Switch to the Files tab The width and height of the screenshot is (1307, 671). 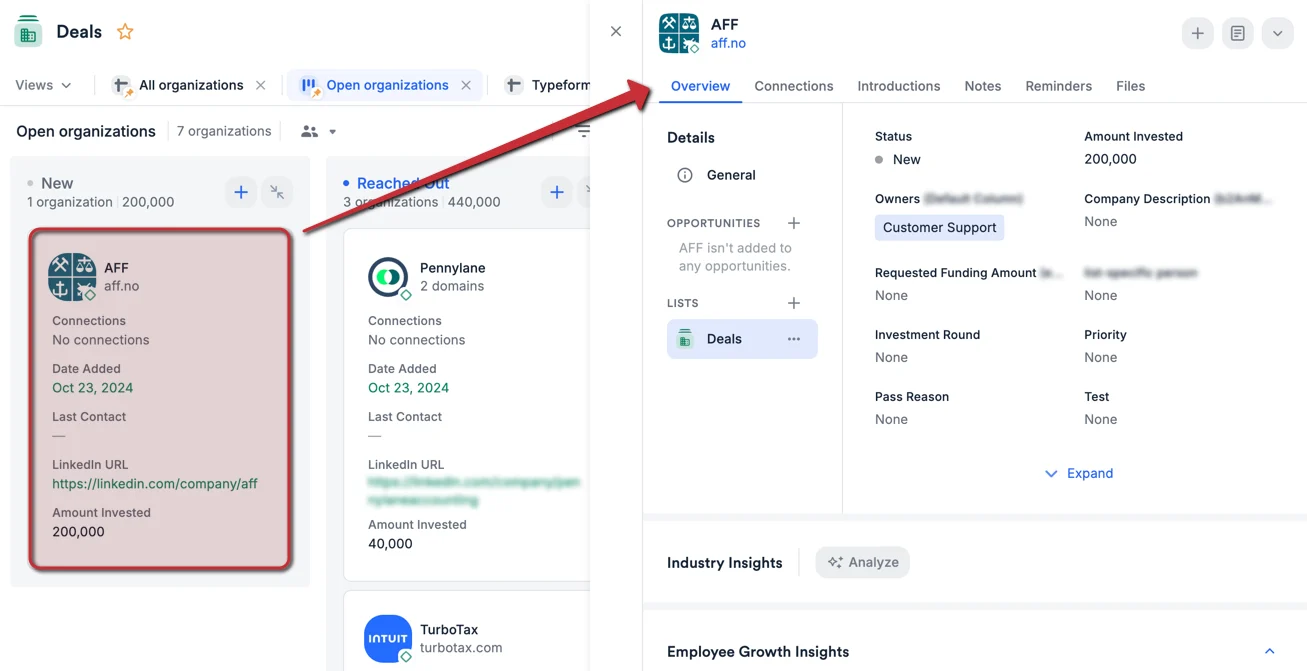(x=1130, y=86)
